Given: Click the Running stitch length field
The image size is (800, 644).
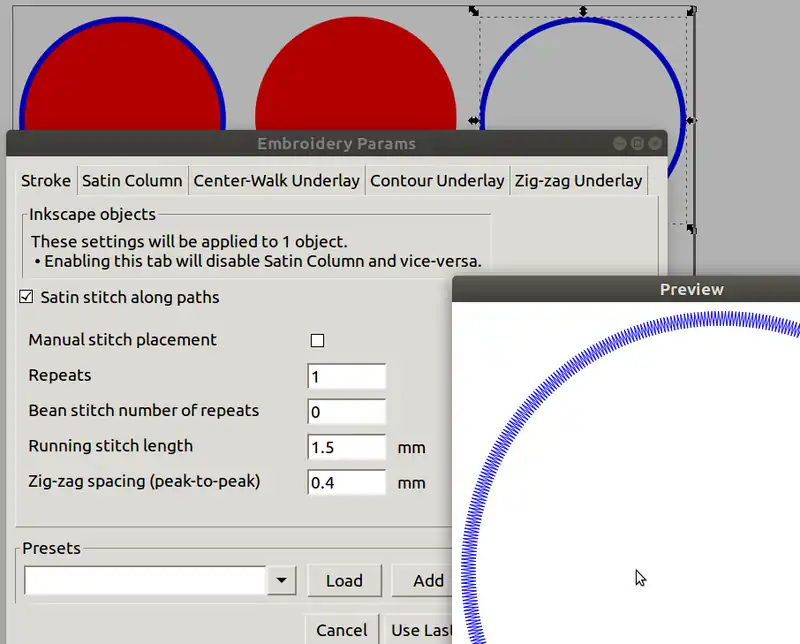Looking at the screenshot, I should coord(346,447).
